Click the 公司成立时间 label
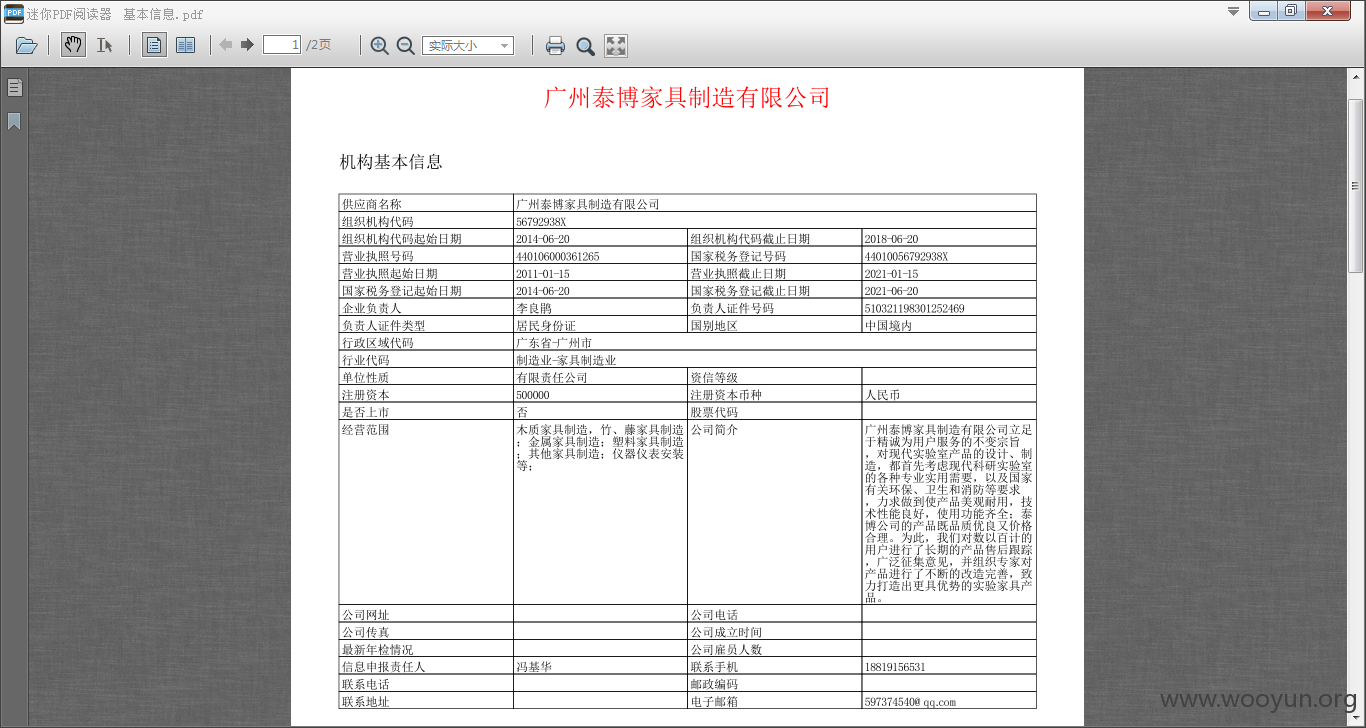This screenshot has width=1366, height=728. tap(726, 632)
